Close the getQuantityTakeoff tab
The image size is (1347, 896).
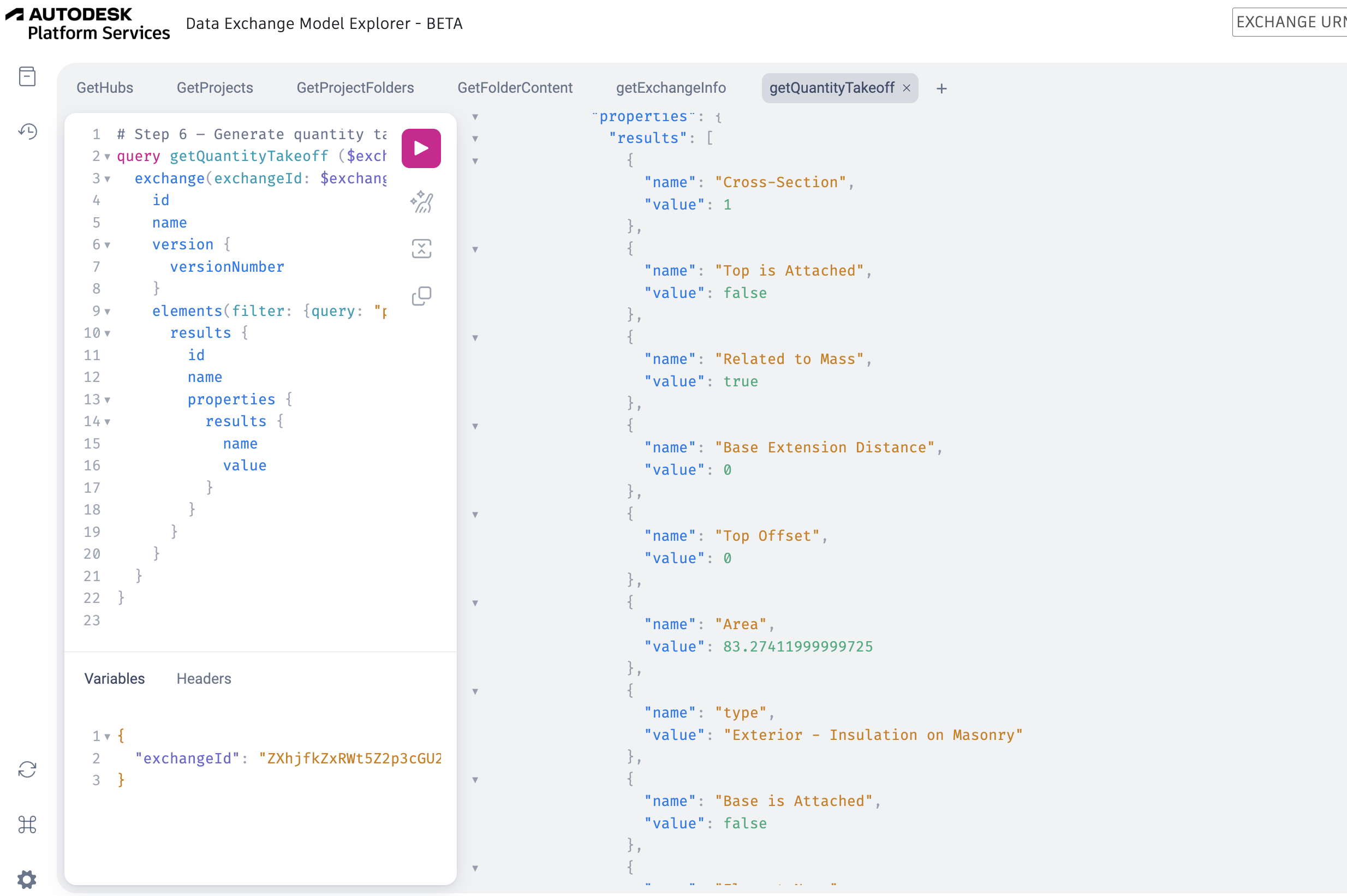coord(907,88)
